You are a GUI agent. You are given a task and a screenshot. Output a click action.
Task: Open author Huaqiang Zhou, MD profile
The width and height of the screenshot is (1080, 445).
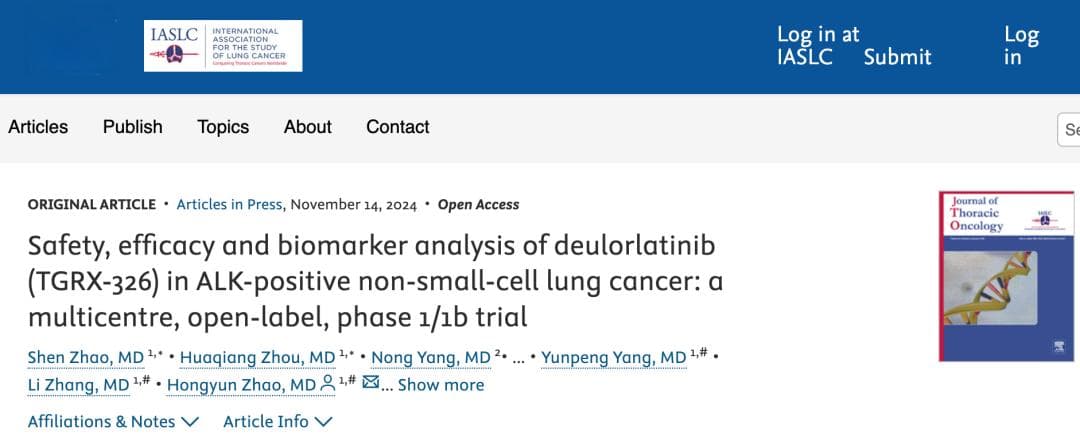257,358
